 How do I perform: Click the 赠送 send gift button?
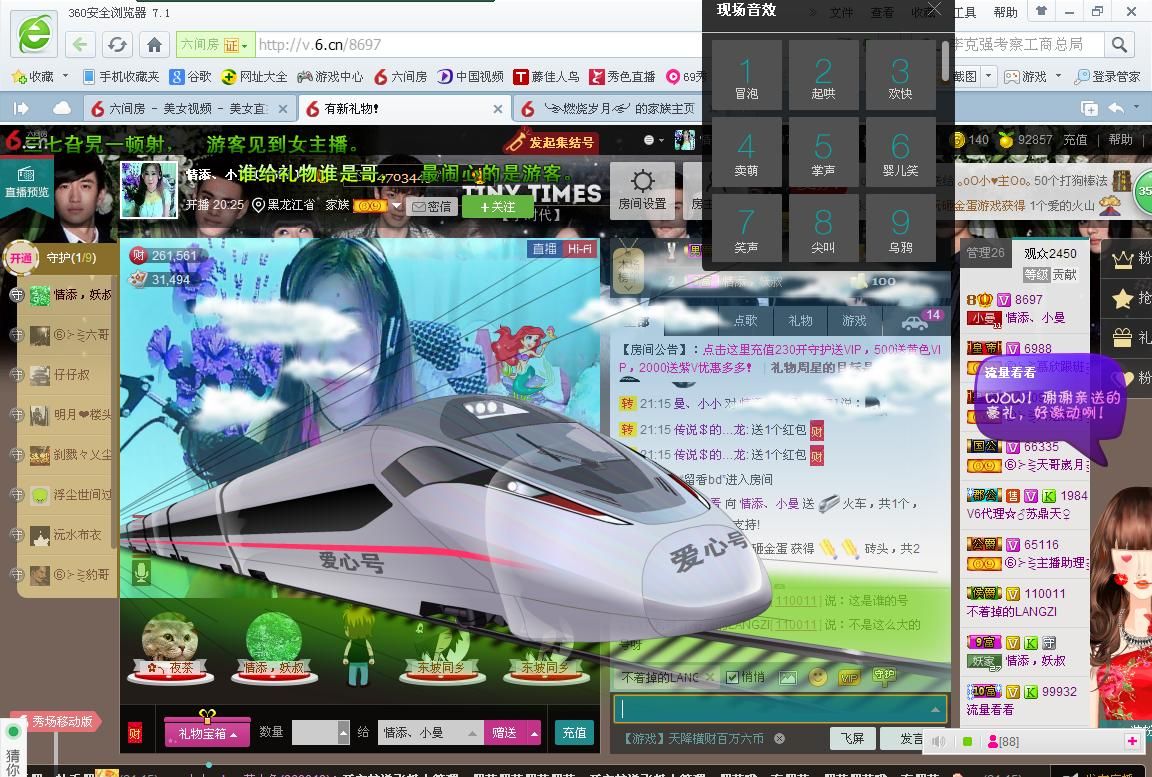[505, 733]
